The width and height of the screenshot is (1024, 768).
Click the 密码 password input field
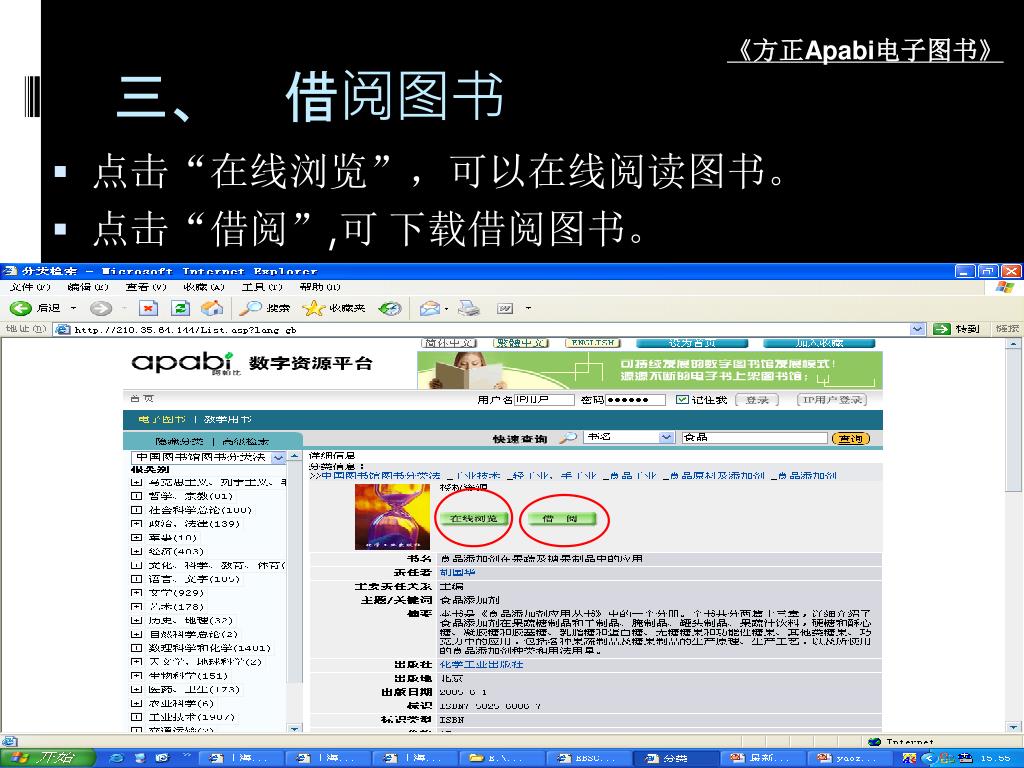(635, 400)
